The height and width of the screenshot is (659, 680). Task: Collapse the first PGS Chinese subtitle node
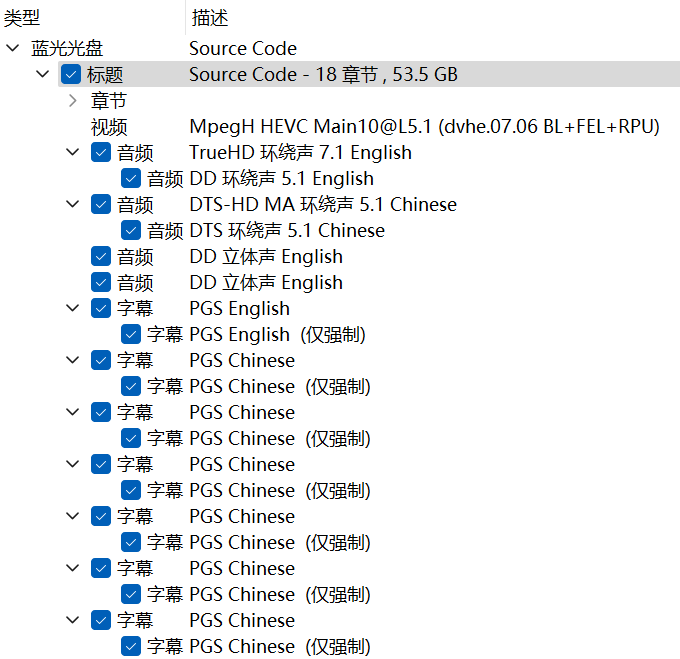[x=72, y=360]
